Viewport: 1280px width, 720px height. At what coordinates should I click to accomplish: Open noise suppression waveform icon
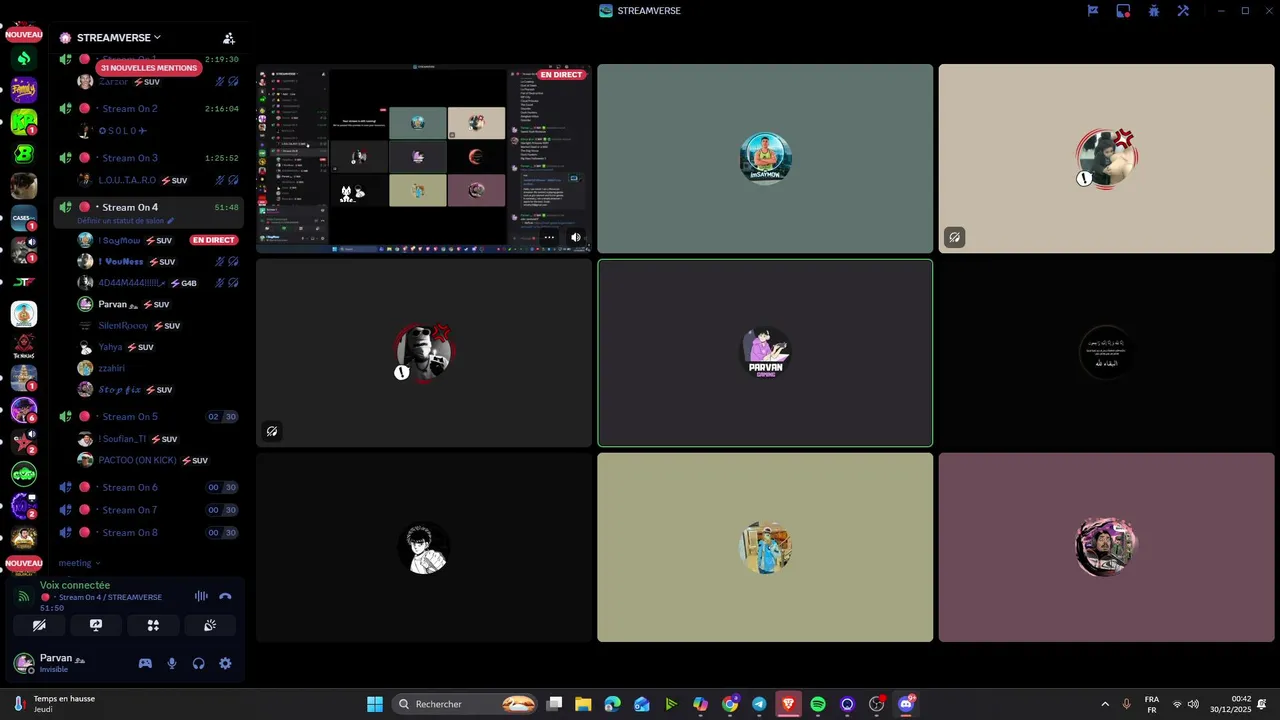[201, 596]
